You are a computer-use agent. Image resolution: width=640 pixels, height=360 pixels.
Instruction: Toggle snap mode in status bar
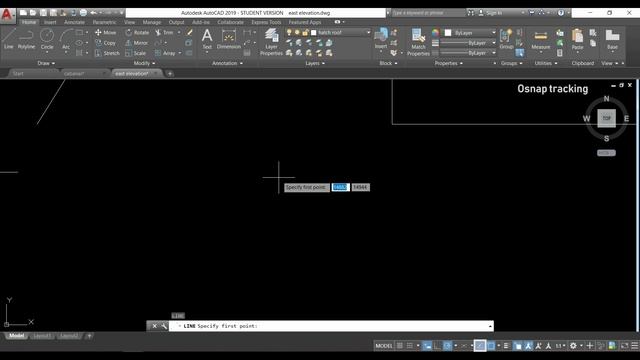410,346
